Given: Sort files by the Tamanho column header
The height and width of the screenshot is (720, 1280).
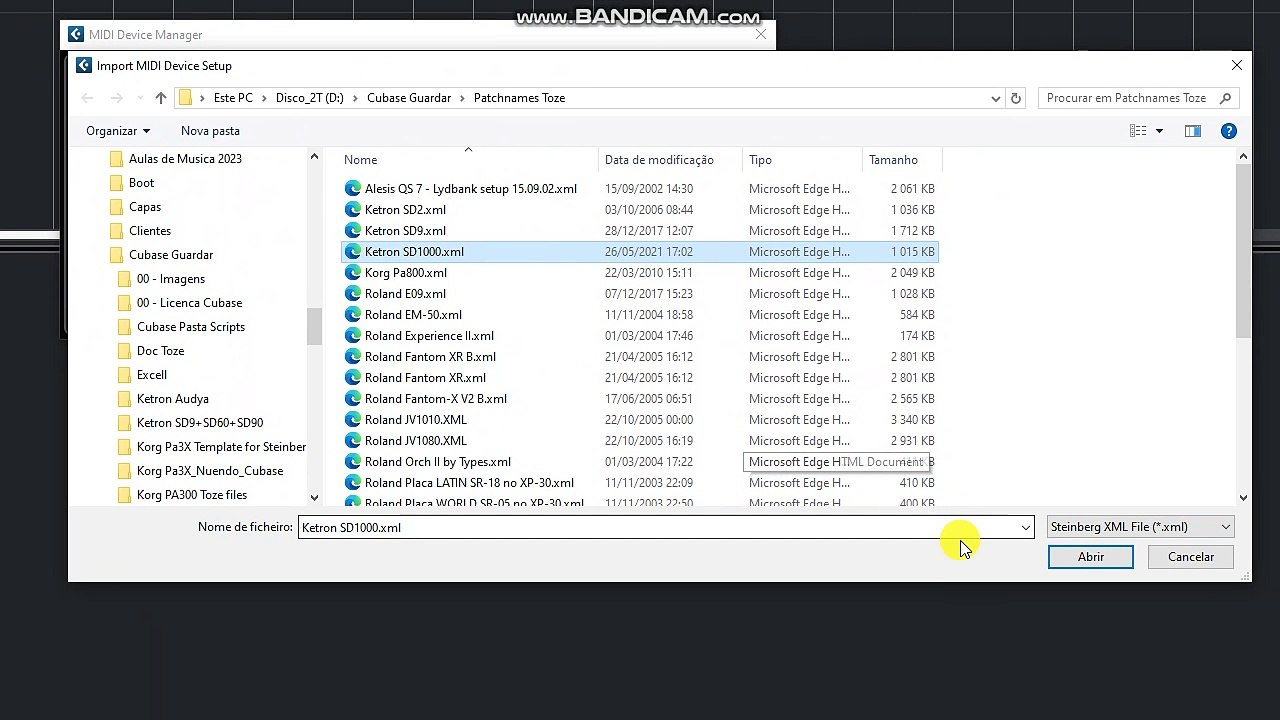Looking at the screenshot, I should point(903,160).
